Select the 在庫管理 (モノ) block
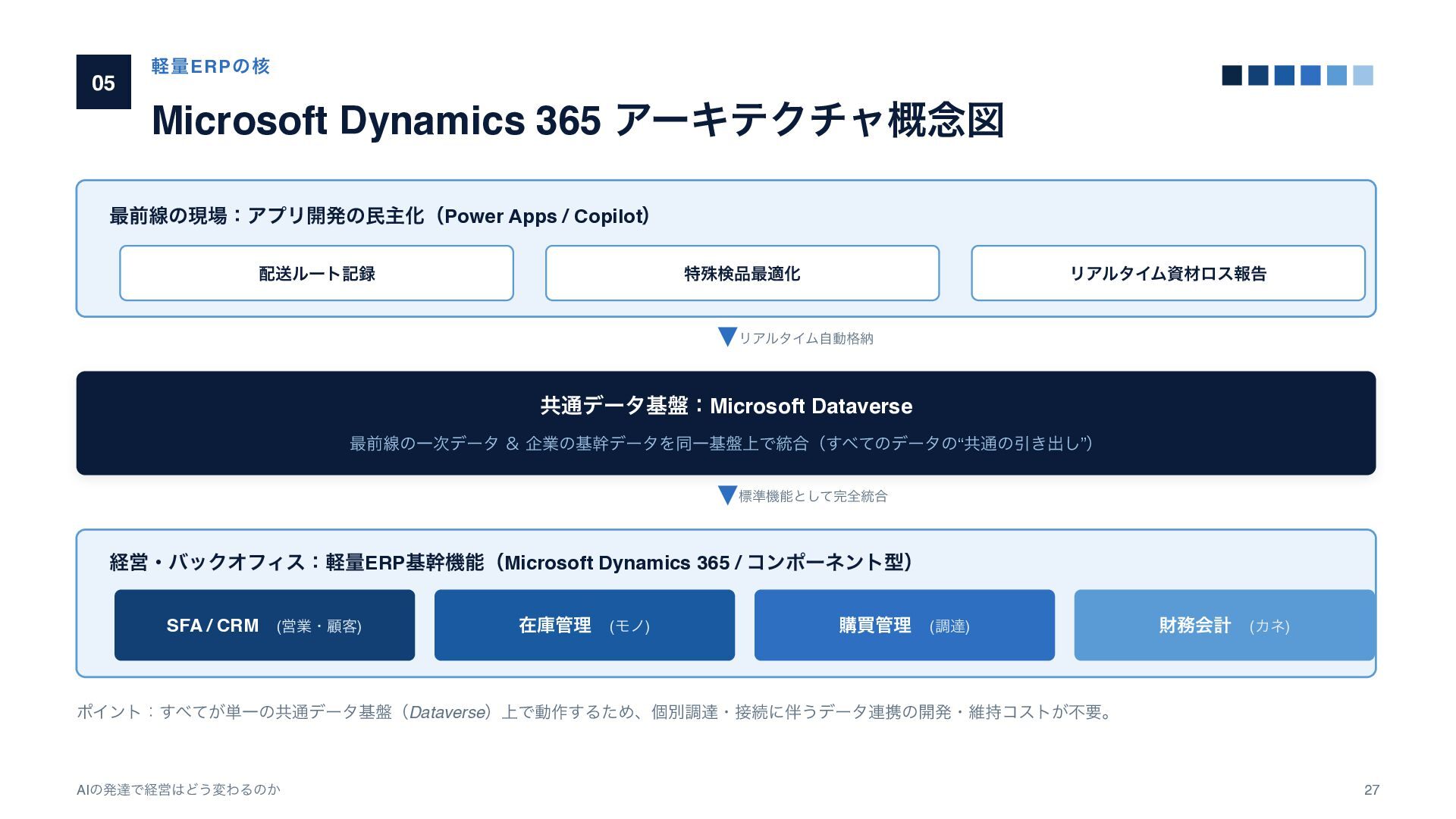The height and width of the screenshot is (819, 1456). tap(585, 625)
